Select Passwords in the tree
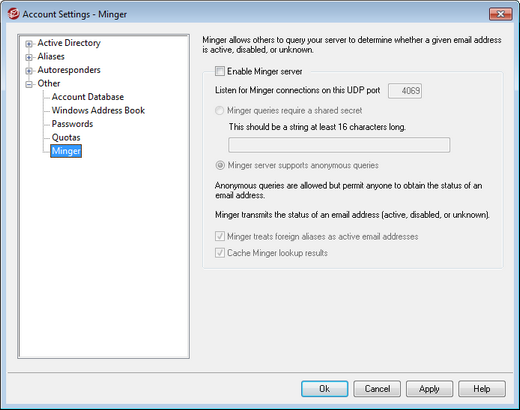520x410 pixels. click(72, 124)
